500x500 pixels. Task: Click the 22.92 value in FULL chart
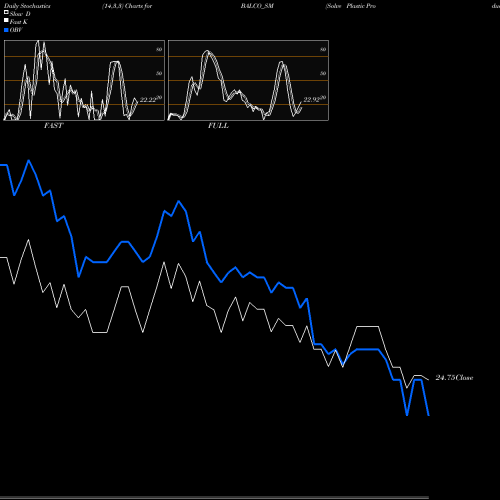tap(312, 100)
